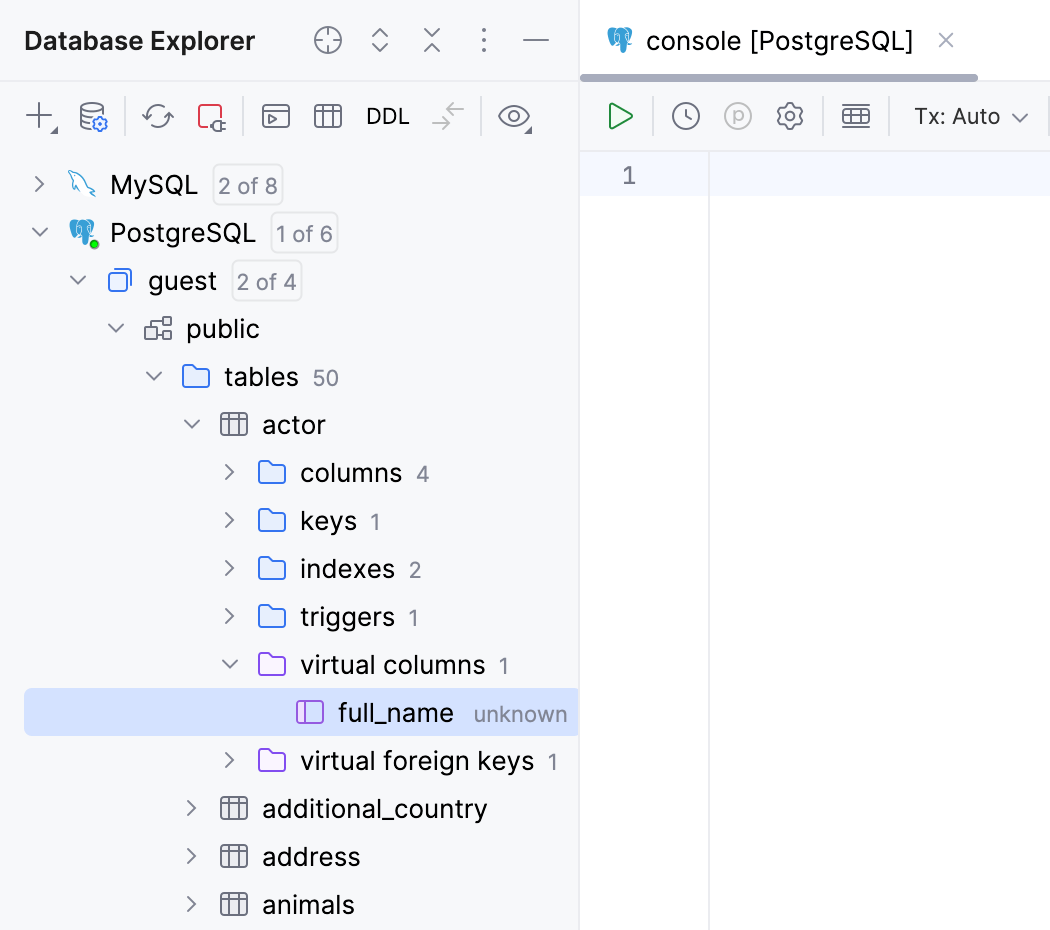Open the eye-shaped view options icon
The image size is (1050, 930).
point(514,116)
